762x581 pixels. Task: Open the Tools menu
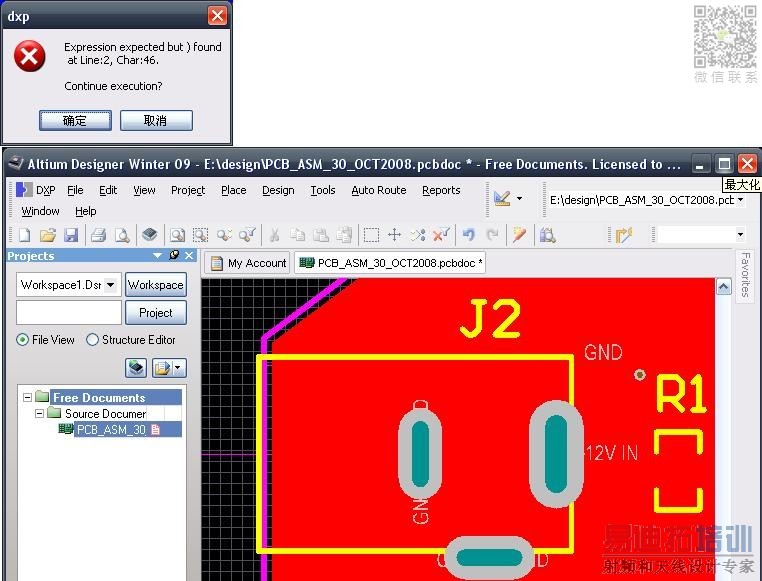point(323,190)
